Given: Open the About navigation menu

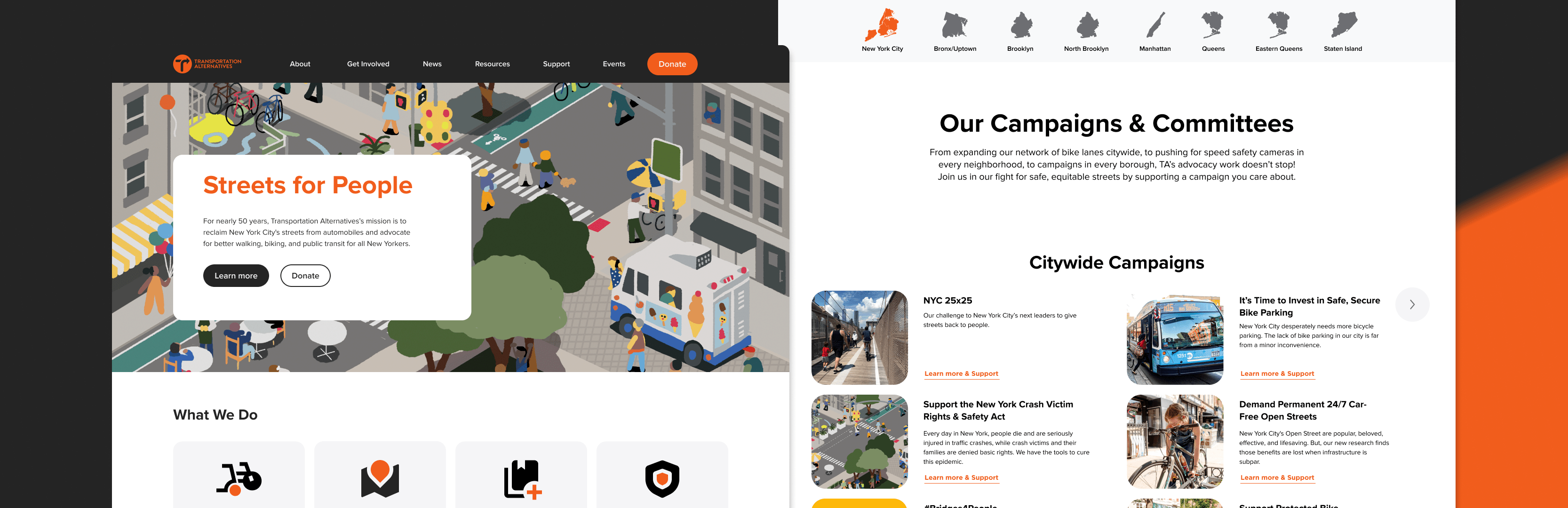Looking at the screenshot, I should 300,64.
